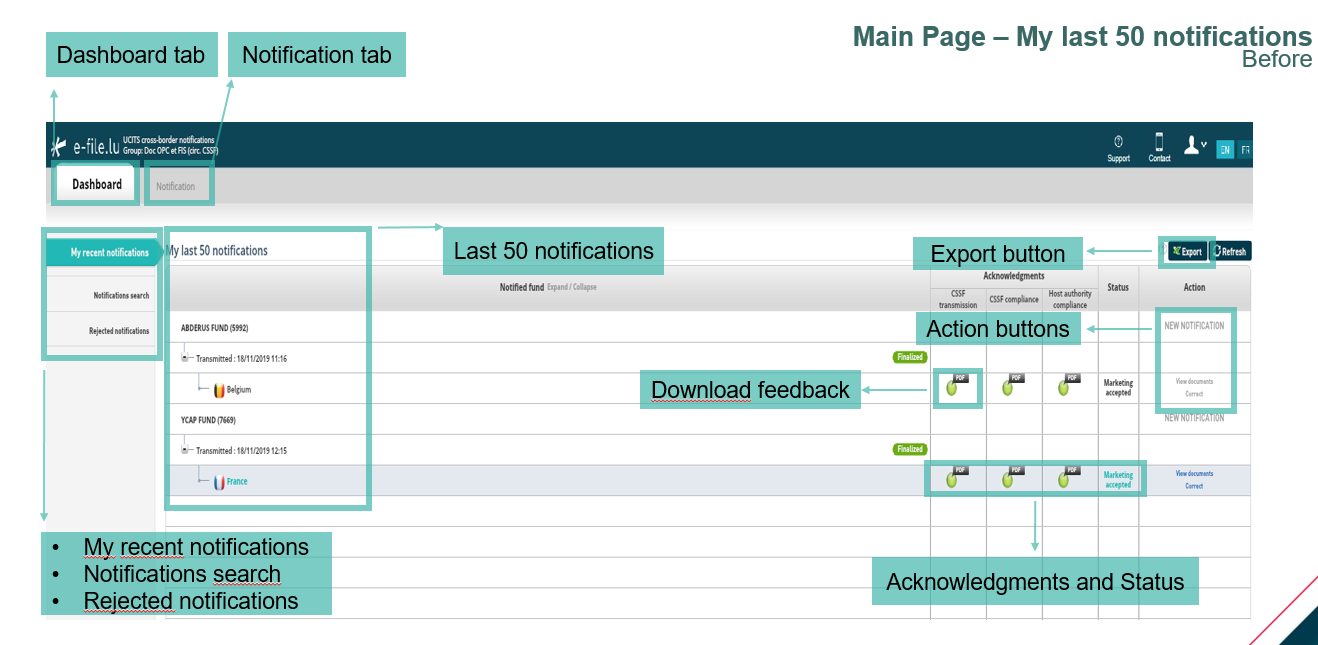Click NEW NOTIFICATION for ABDERUS FUND

pyautogui.click(x=1194, y=326)
